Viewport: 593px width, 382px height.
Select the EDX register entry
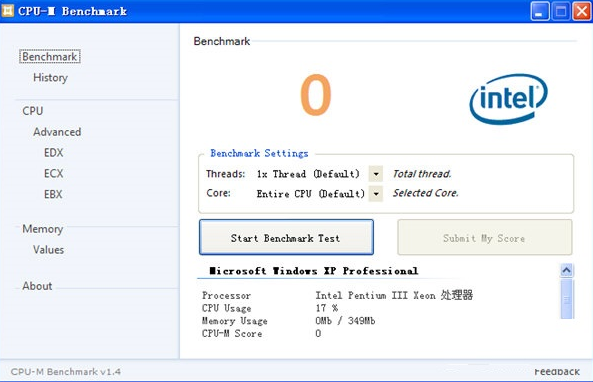point(54,153)
